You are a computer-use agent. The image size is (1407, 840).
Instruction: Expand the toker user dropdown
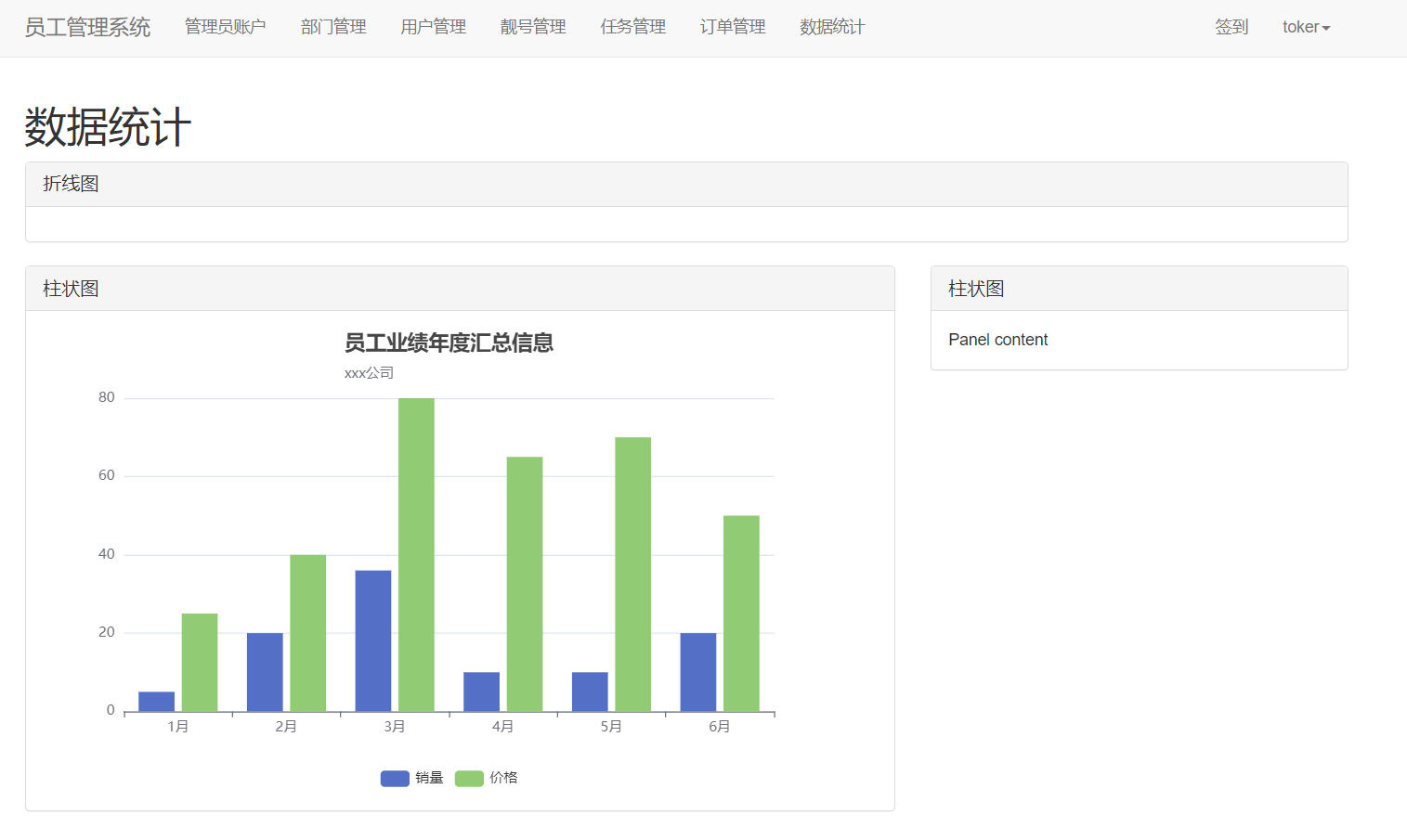point(1306,27)
